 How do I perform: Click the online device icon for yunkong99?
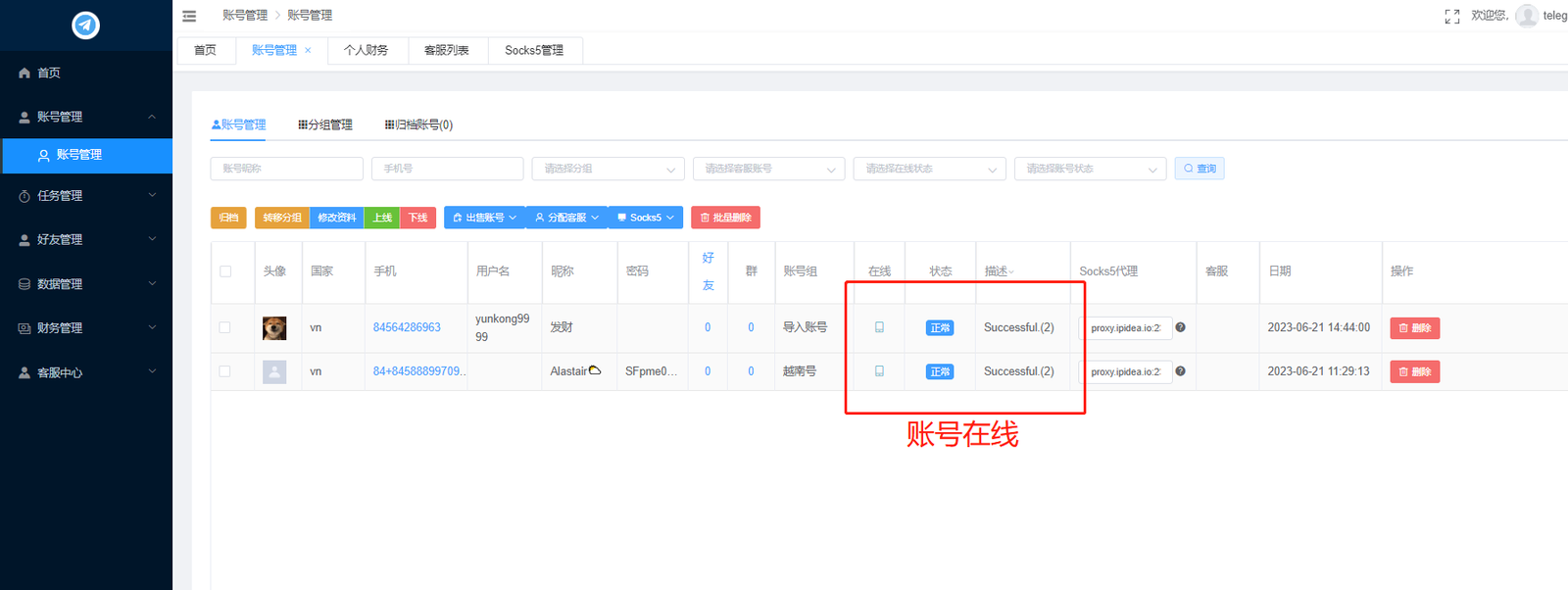(879, 327)
